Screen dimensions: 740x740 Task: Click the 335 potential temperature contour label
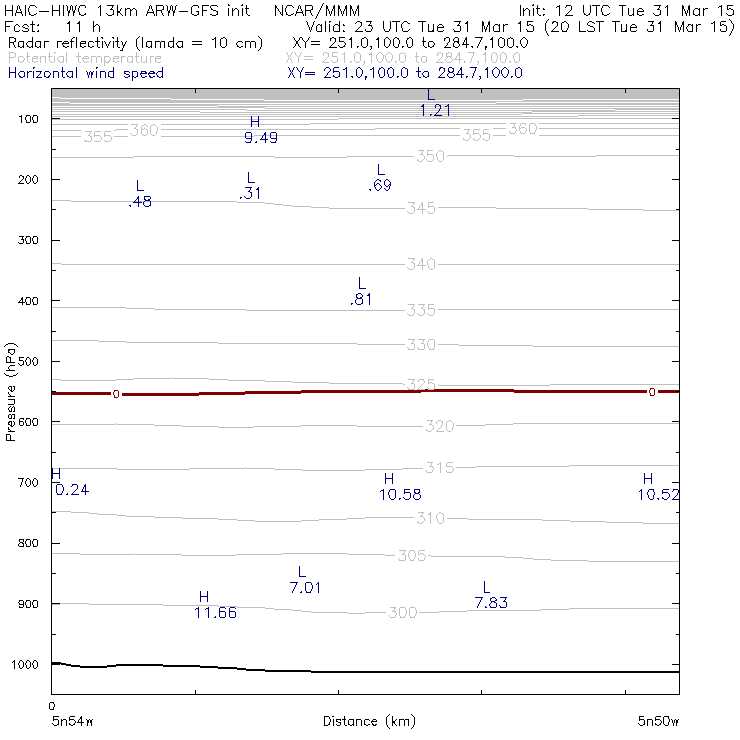[421, 310]
